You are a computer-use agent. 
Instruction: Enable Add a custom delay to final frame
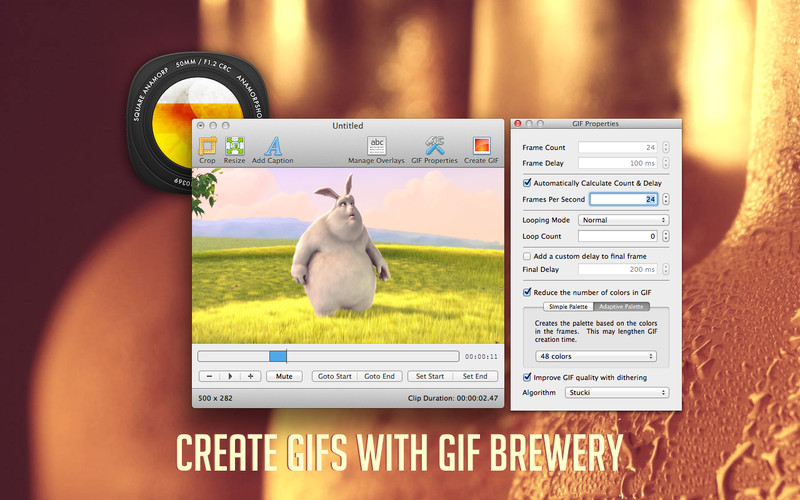tap(527, 256)
